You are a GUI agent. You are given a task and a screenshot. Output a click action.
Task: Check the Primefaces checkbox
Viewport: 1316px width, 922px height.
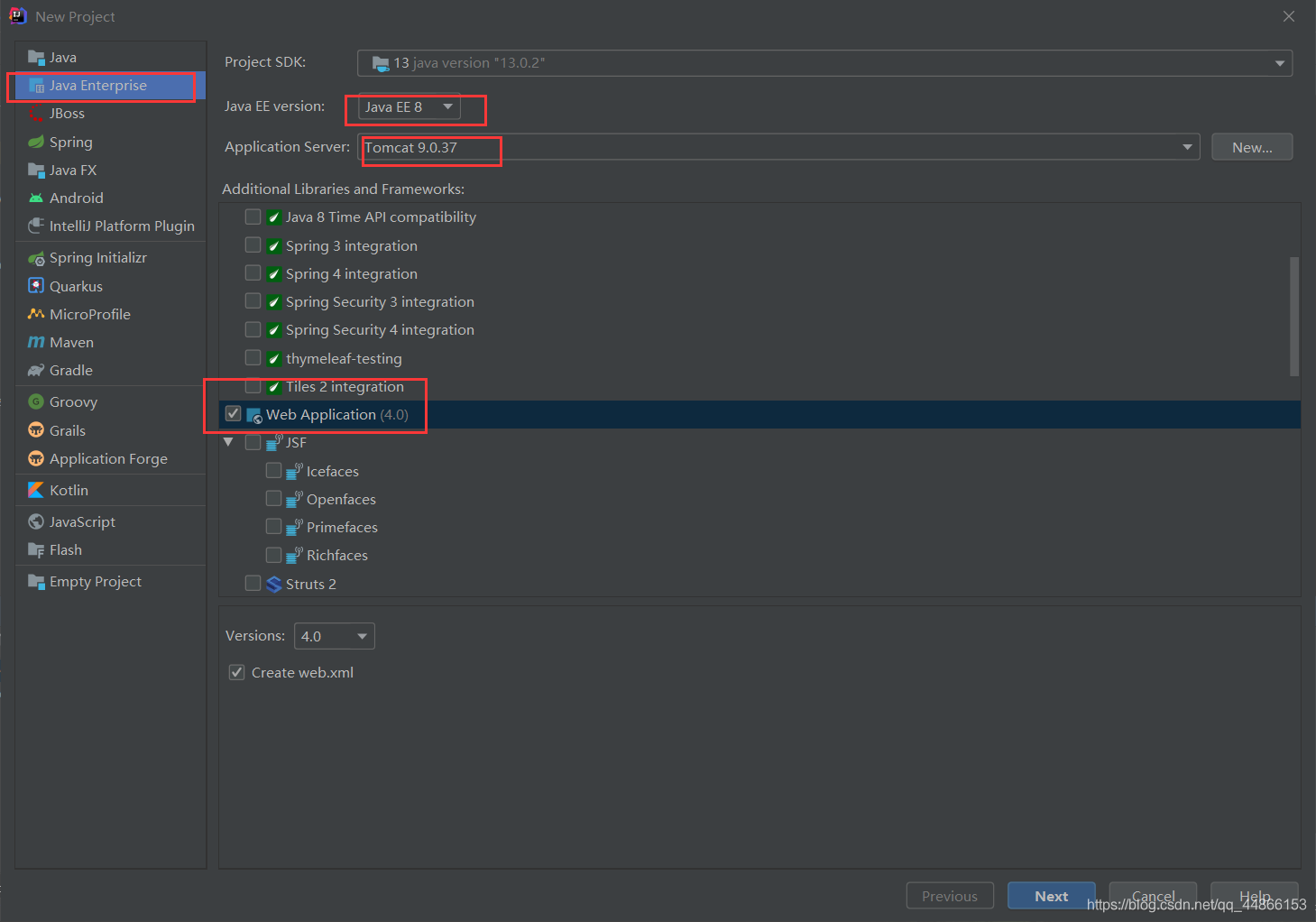tap(273, 526)
